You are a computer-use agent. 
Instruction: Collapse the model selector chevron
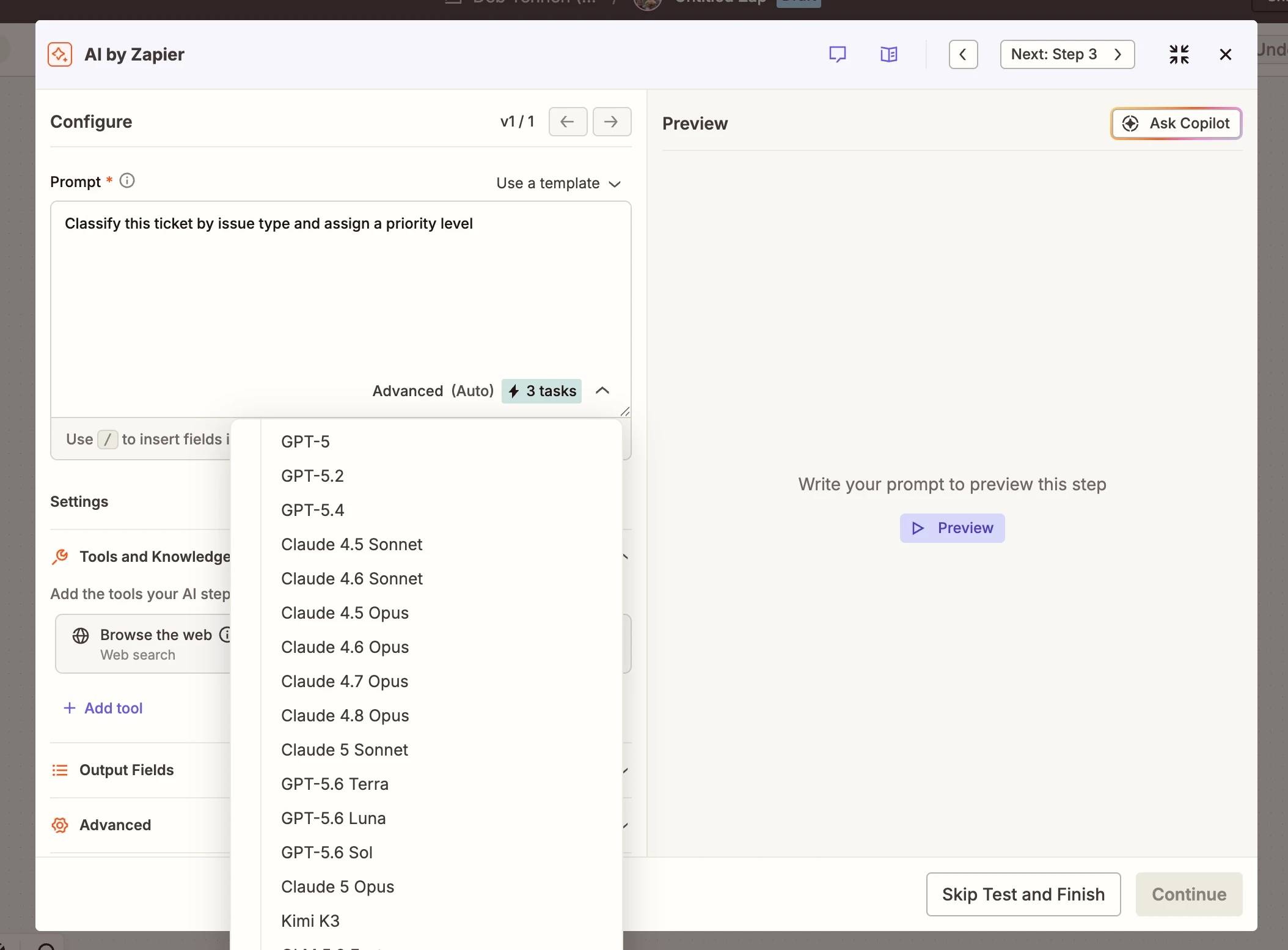(602, 391)
